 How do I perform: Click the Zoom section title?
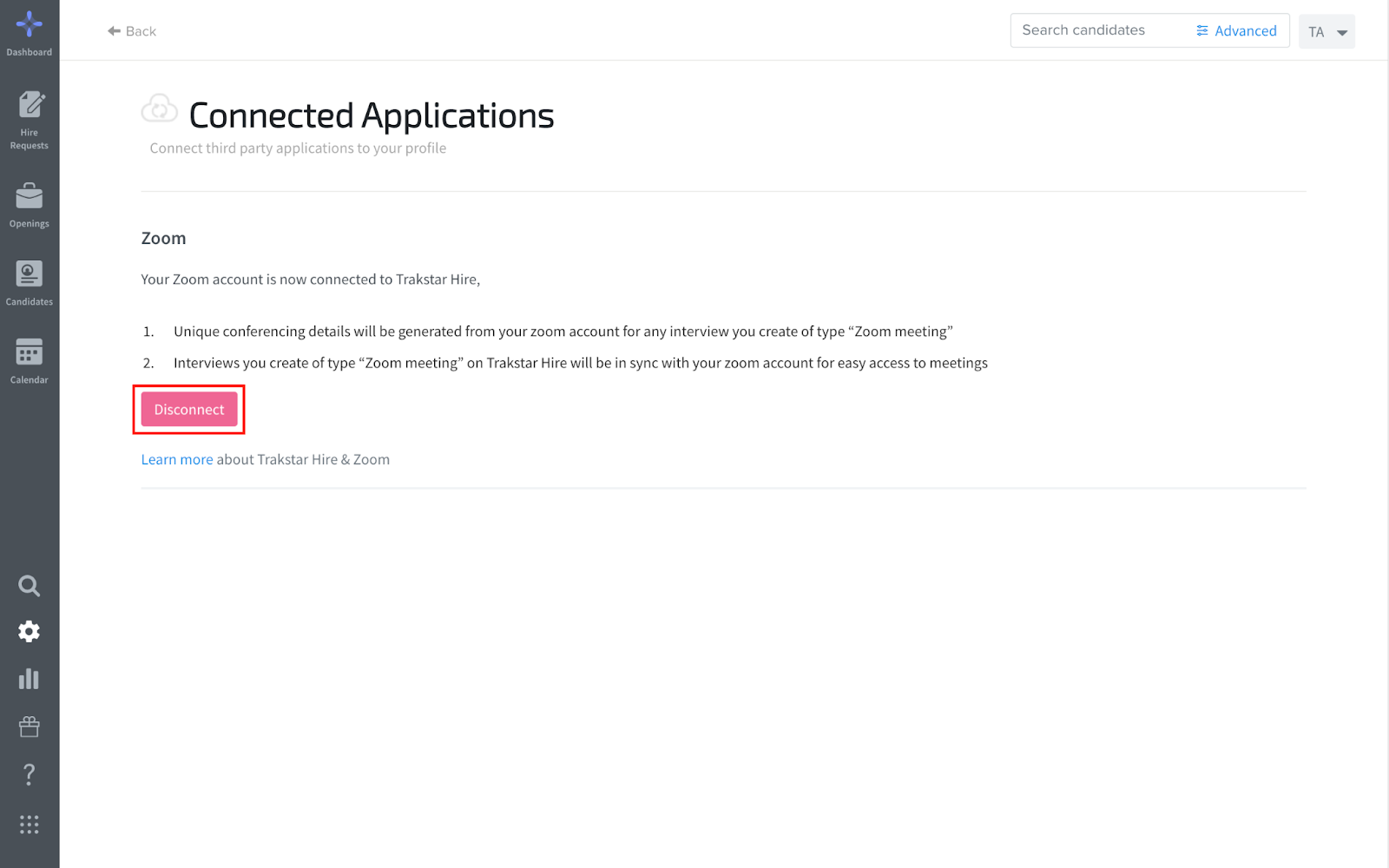164,239
